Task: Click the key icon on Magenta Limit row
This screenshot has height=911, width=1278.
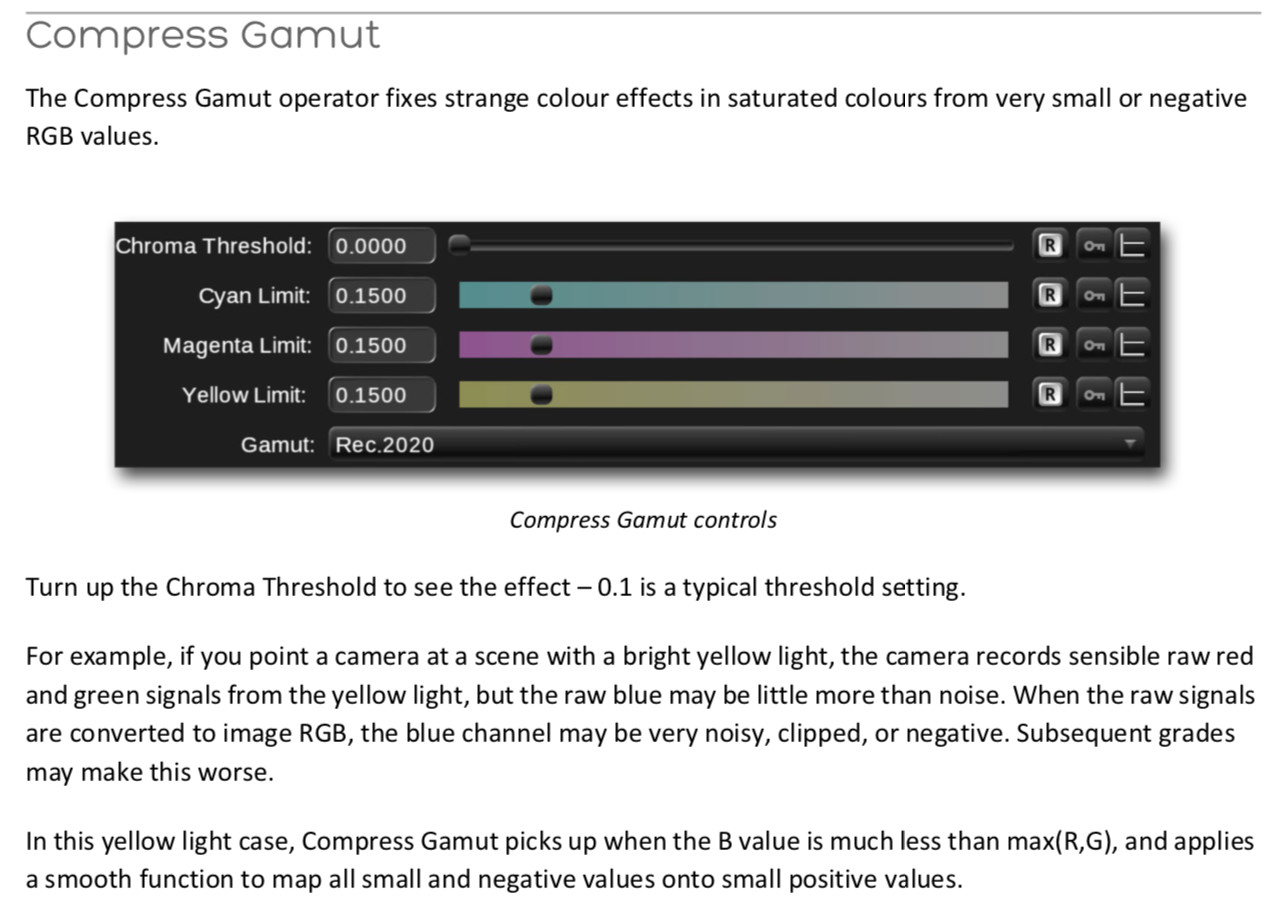Action: tap(1095, 345)
